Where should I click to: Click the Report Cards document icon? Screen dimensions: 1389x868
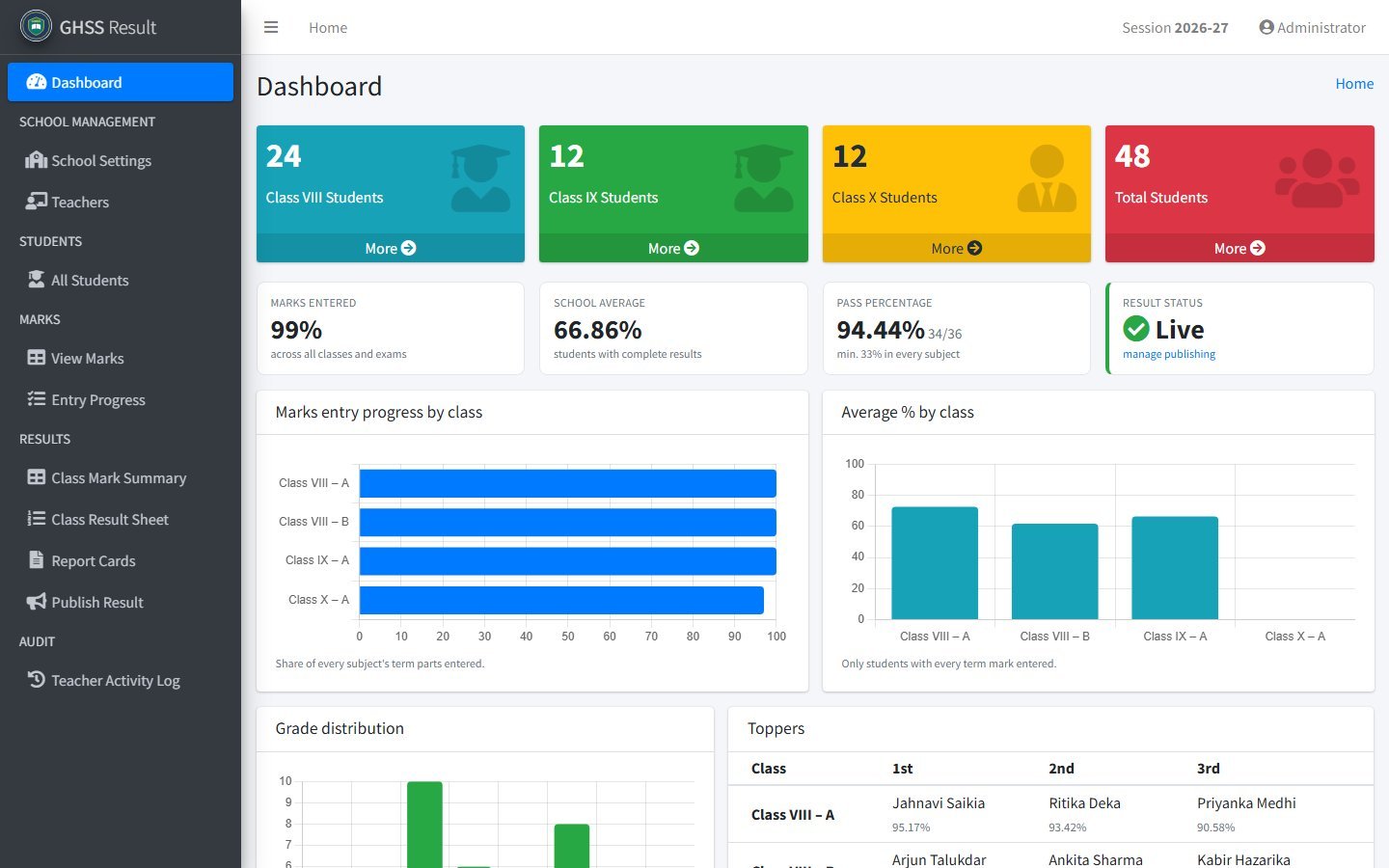tap(37, 560)
